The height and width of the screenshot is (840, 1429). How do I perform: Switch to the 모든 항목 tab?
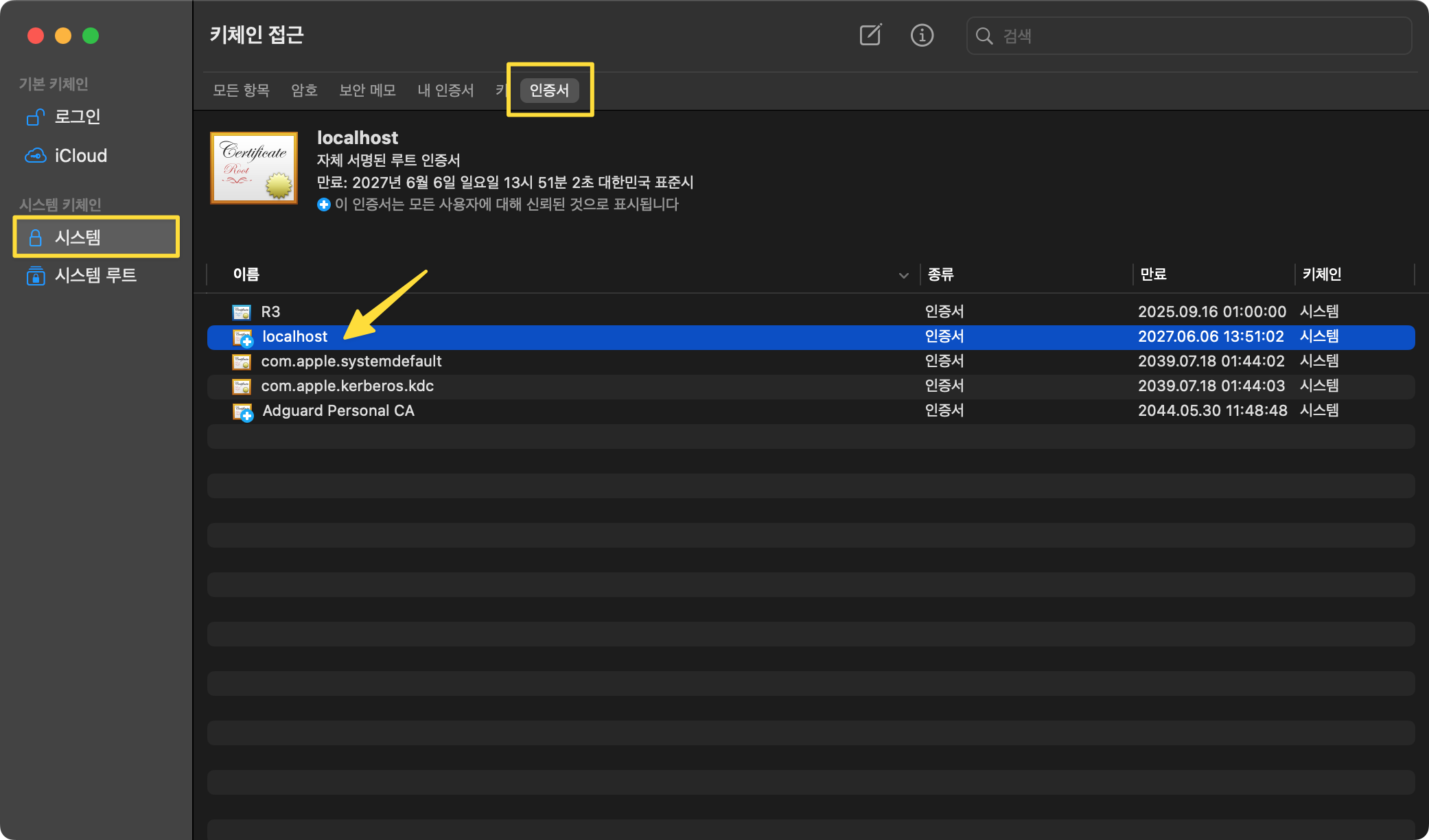coord(241,91)
